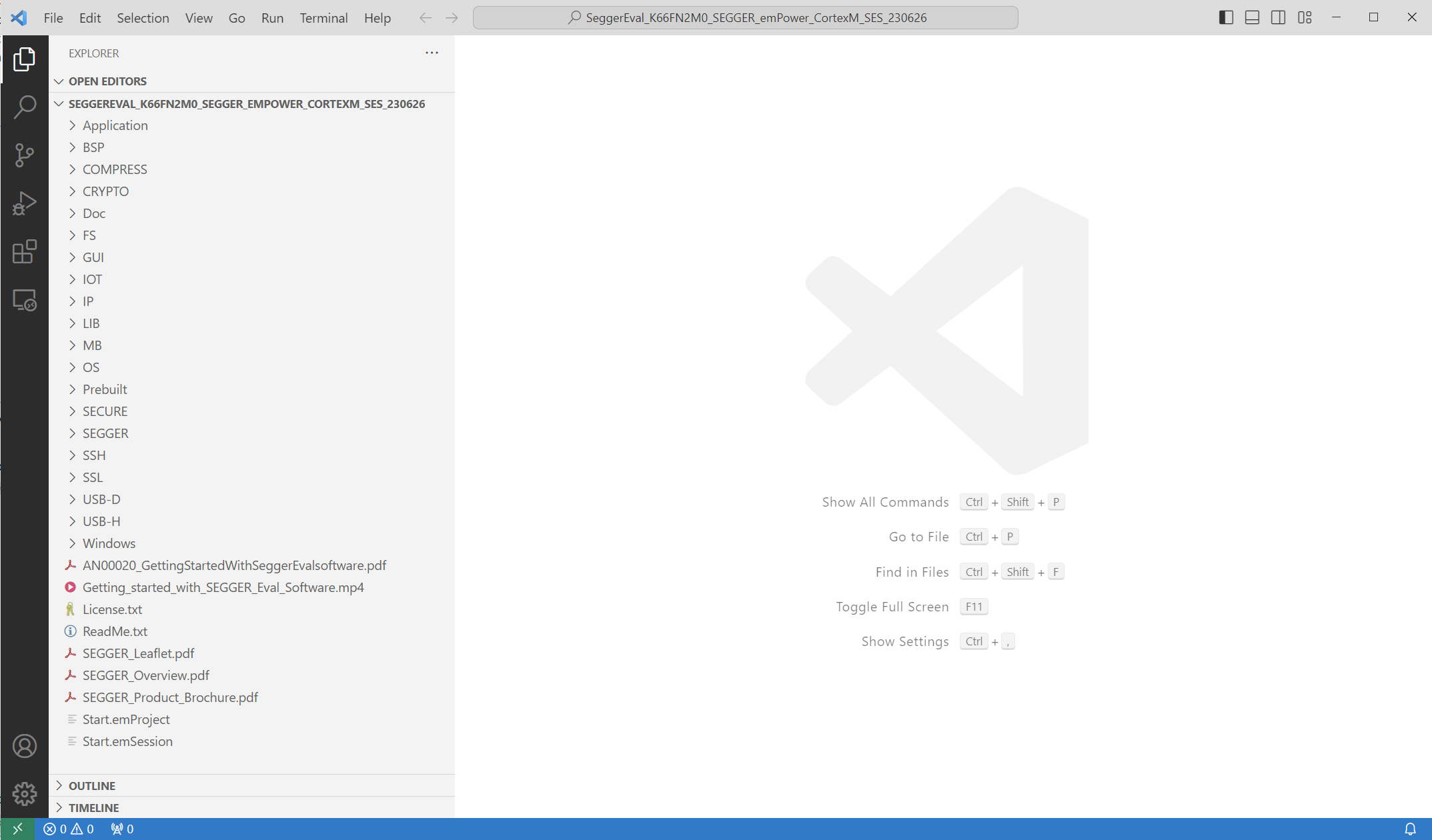Viewport: 1432px width, 840px height.
Task: Open the Remote Explorer view
Action: tap(25, 301)
